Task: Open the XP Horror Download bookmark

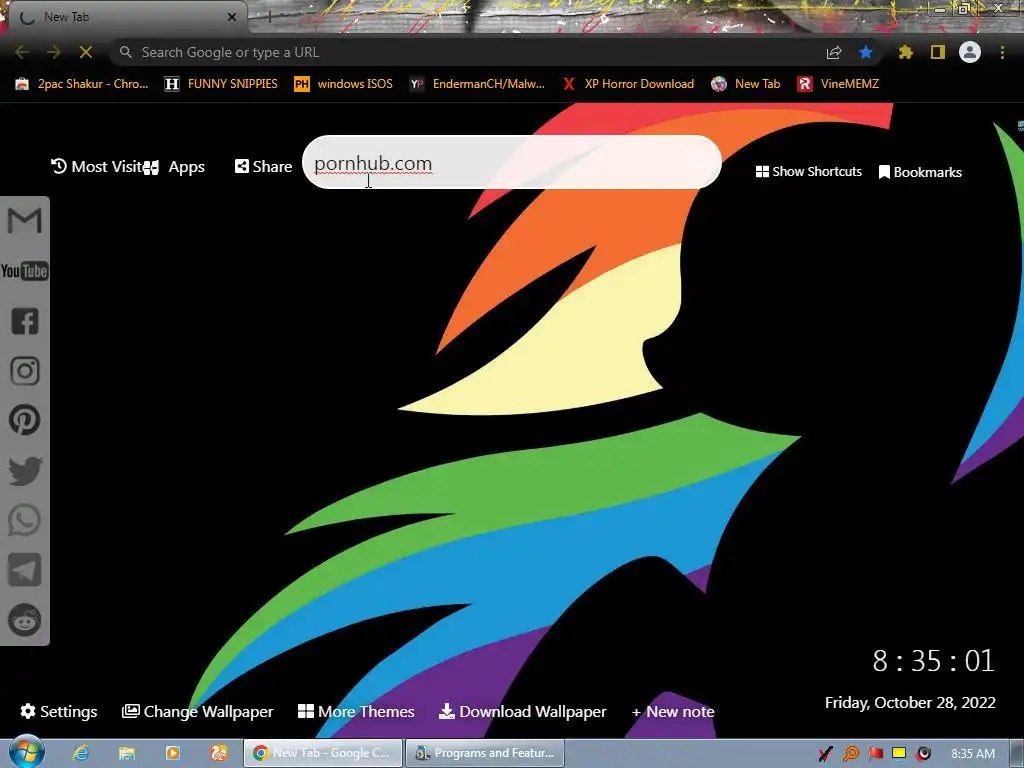Action: click(628, 84)
